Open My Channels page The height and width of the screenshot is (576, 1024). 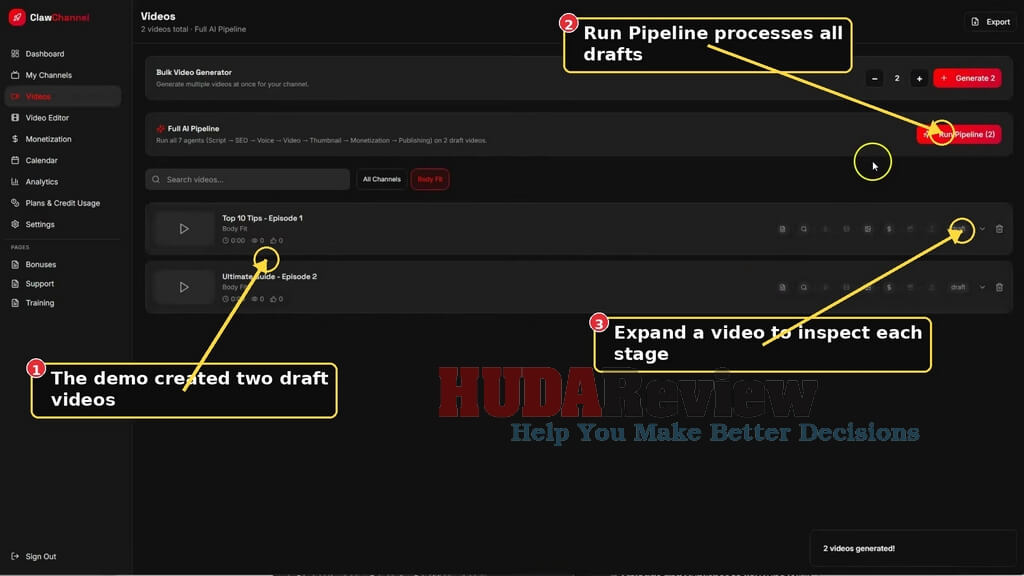[x=48, y=75]
